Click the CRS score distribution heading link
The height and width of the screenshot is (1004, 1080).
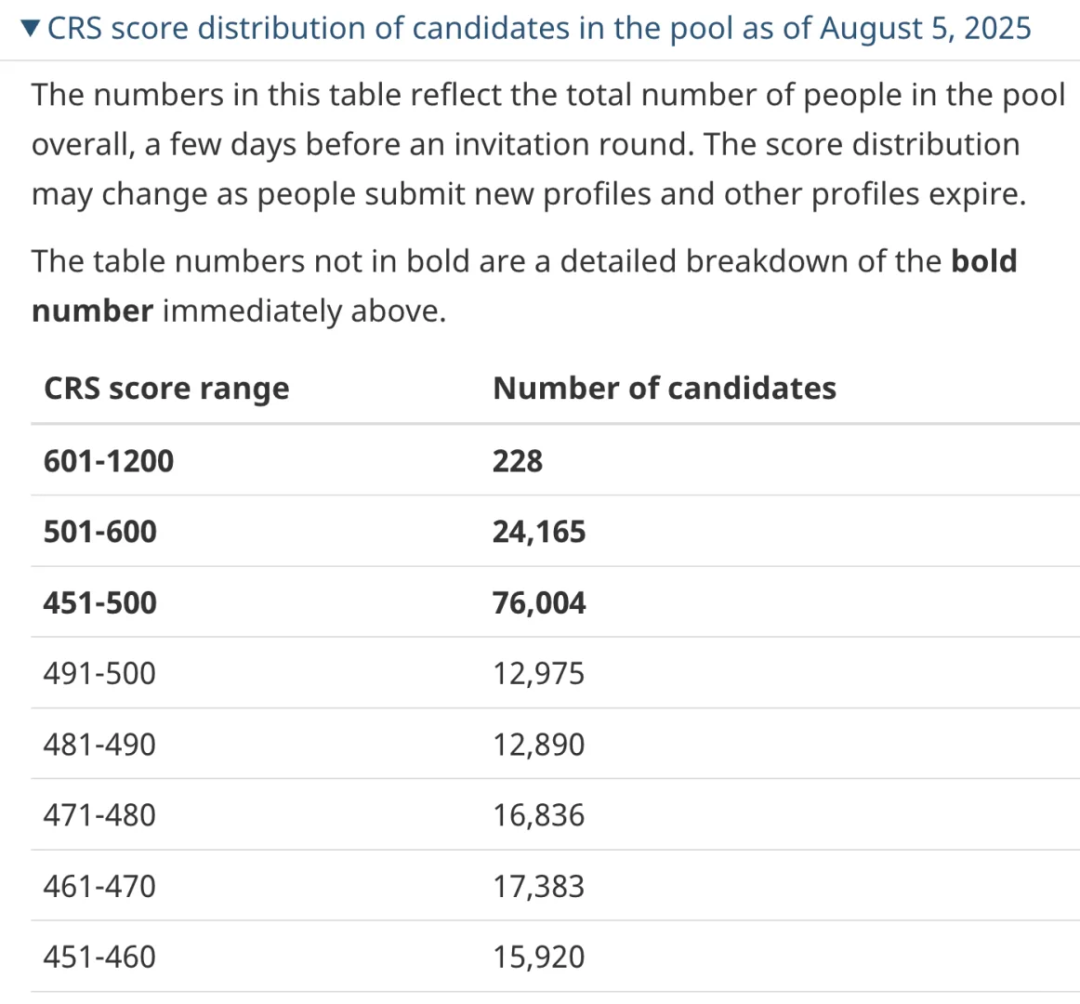(539, 29)
